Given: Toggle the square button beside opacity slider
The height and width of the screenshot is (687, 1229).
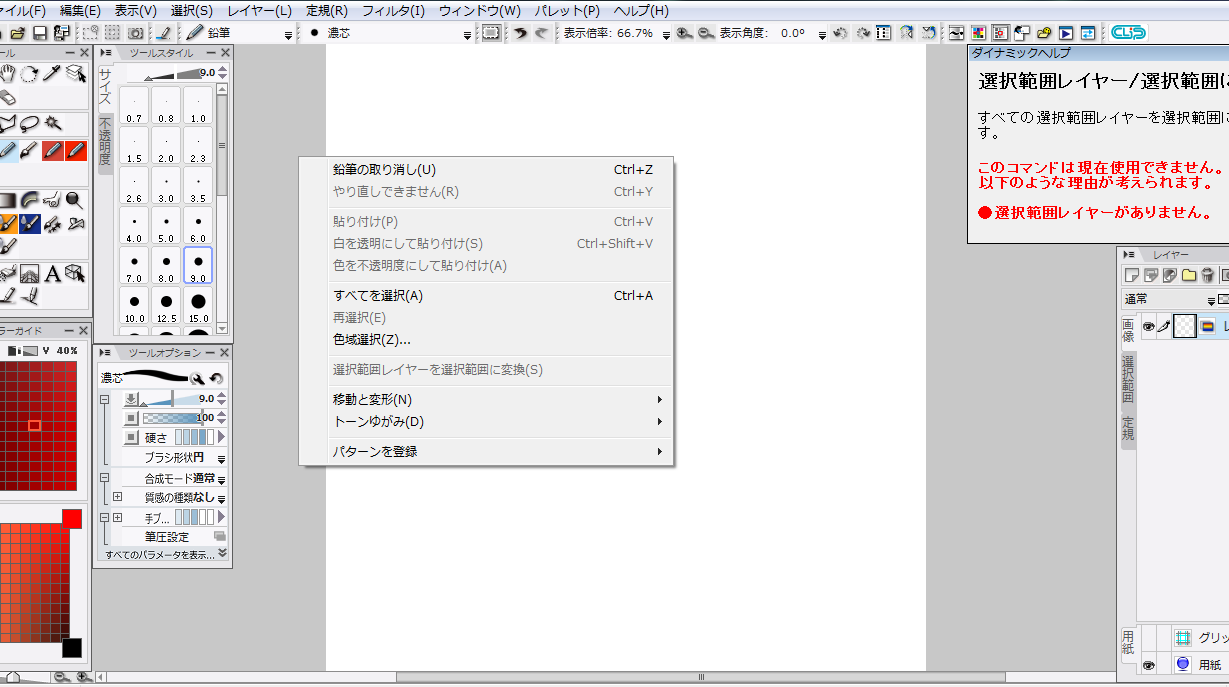Looking at the screenshot, I should click(x=131, y=418).
